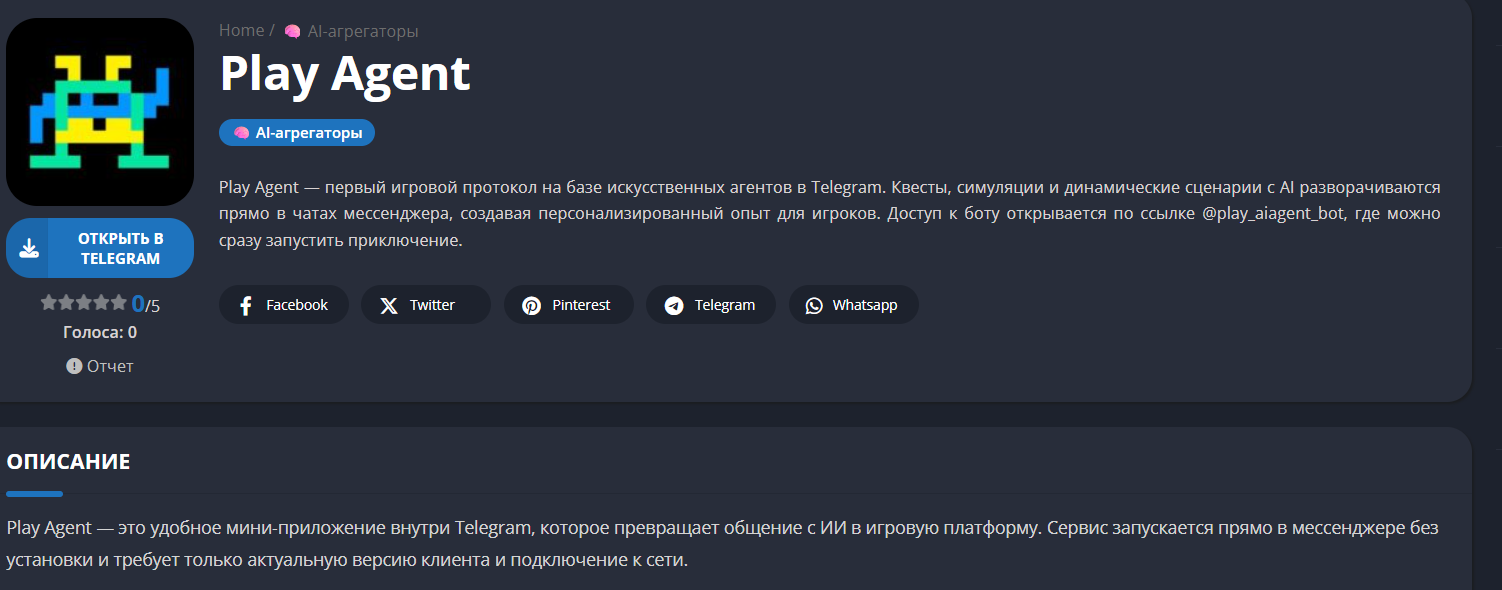1502x590 pixels.
Task: Rate the app with the third star
Action: pos(84,302)
